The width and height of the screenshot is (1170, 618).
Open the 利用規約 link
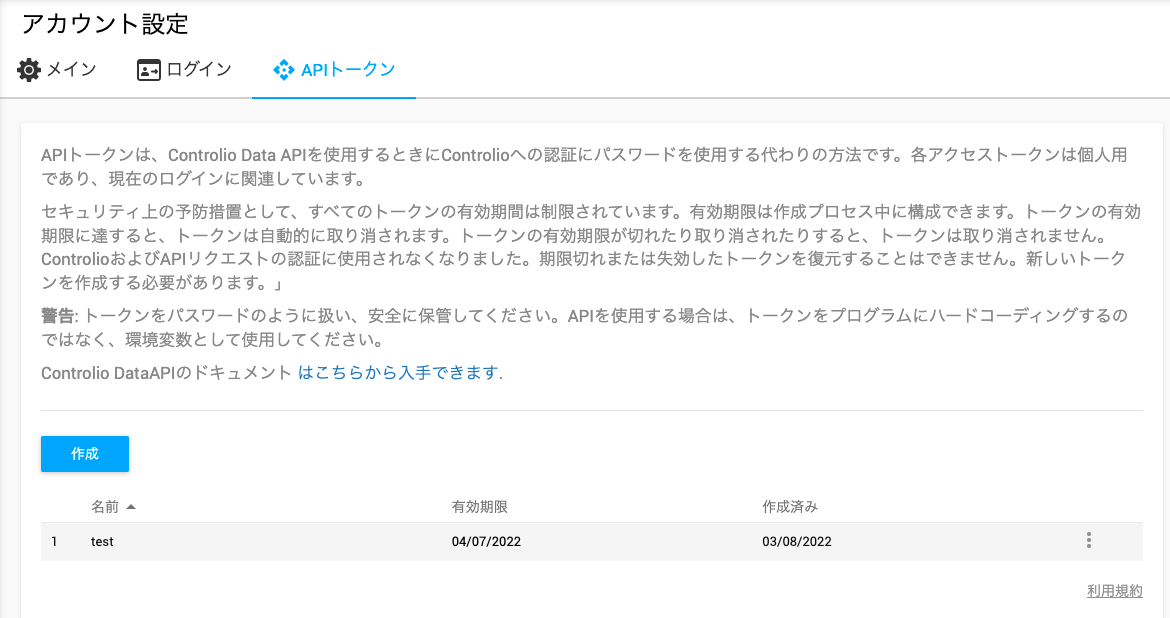coord(1115,590)
